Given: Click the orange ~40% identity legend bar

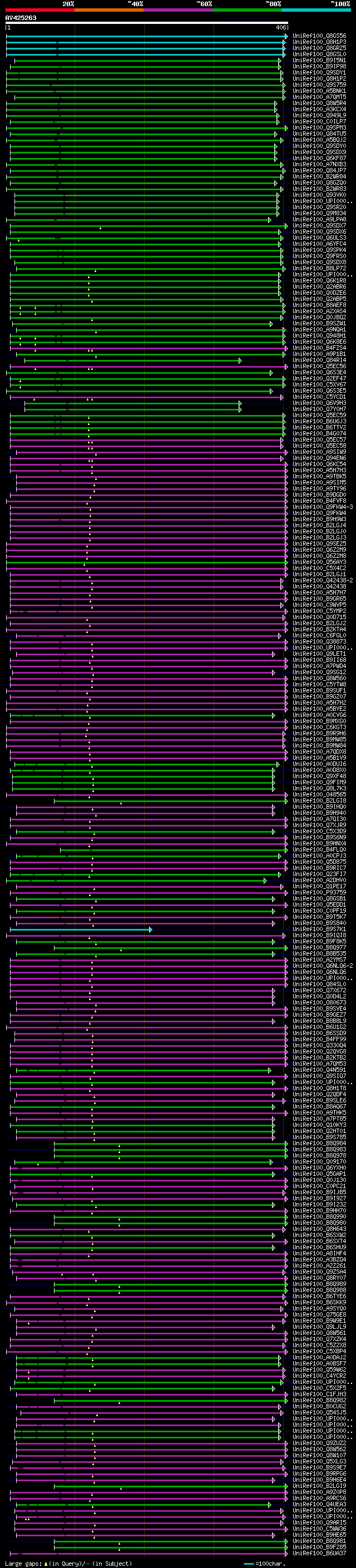Looking at the screenshot, I should point(109,10).
